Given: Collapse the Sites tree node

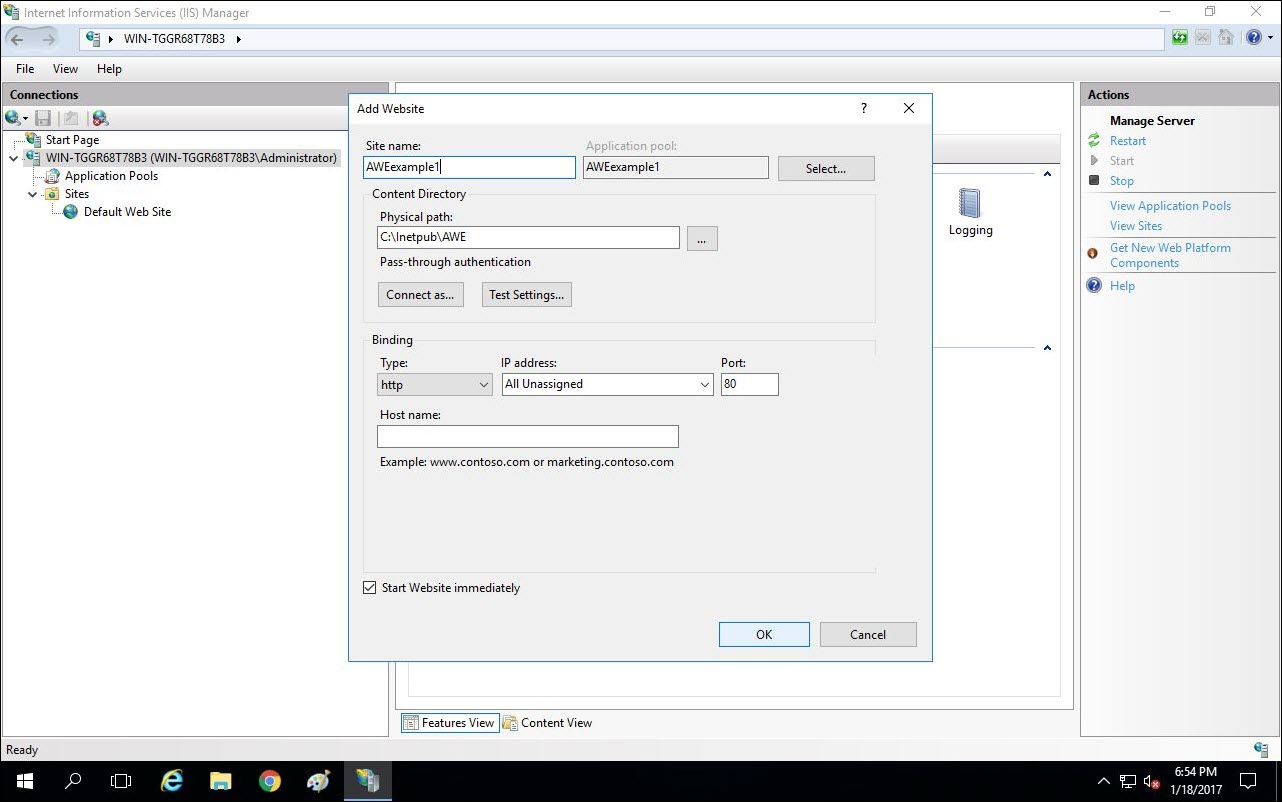Looking at the screenshot, I should [x=32, y=194].
